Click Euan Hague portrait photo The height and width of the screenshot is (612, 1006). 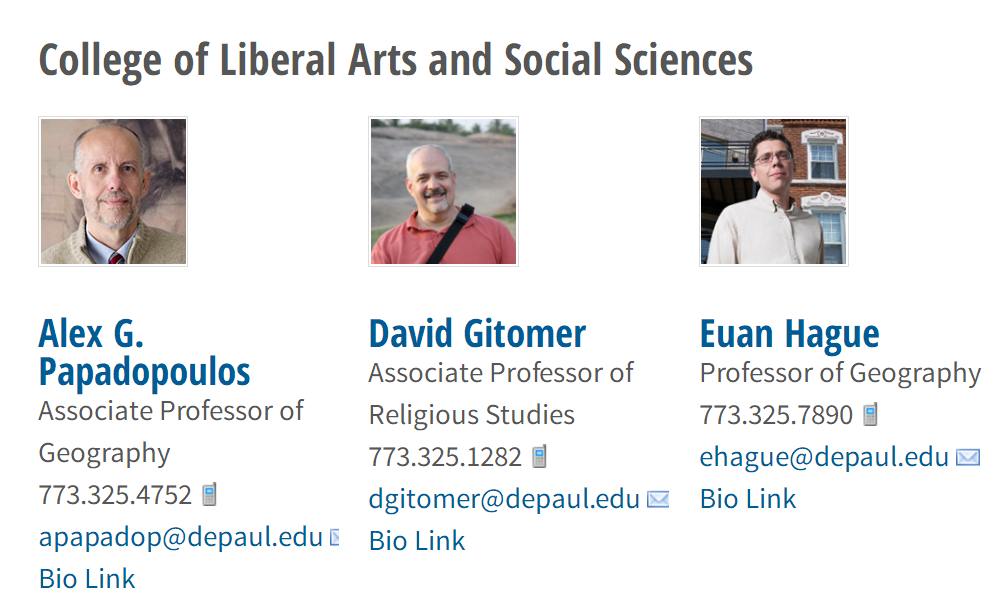click(774, 192)
